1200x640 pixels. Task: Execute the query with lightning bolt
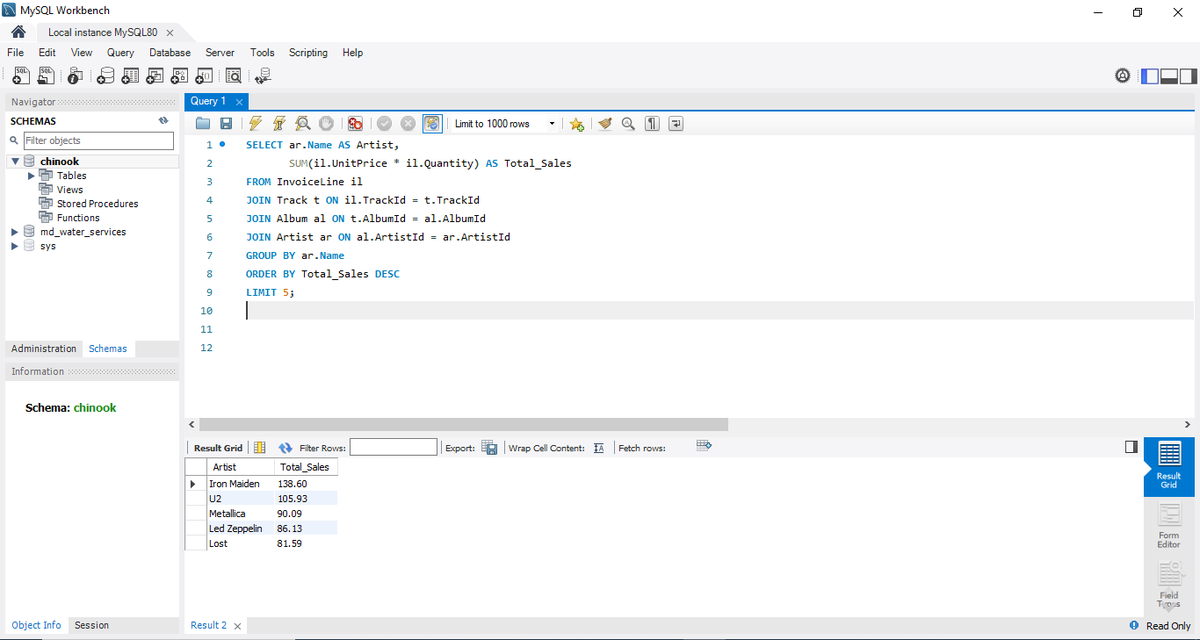point(255,124)
